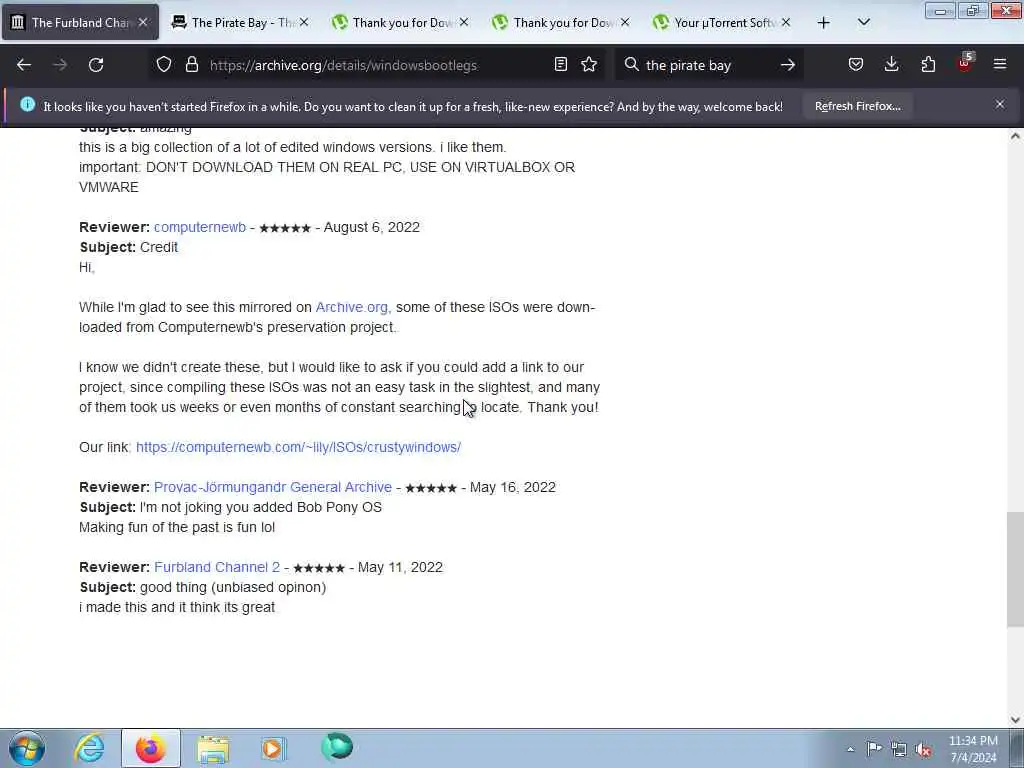Dismiss the Firefox notification bar
Screen dimensions: 1024x768
click(1000, 104)
